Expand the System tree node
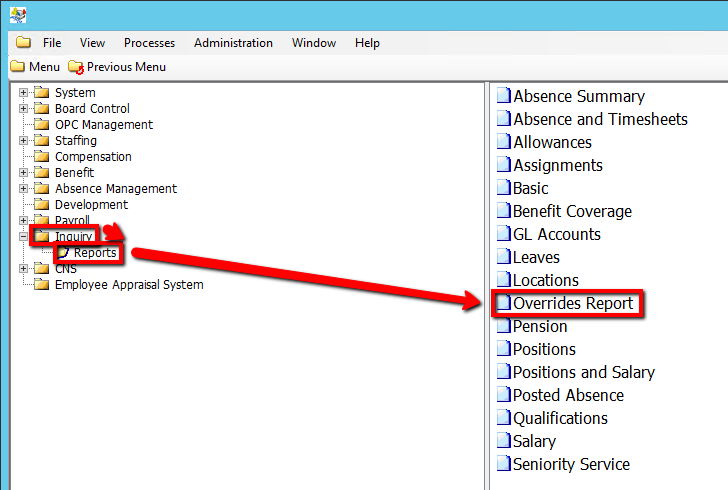Viewport: 728px width, 490px height. pyautogui.click(x=23, y=93)
